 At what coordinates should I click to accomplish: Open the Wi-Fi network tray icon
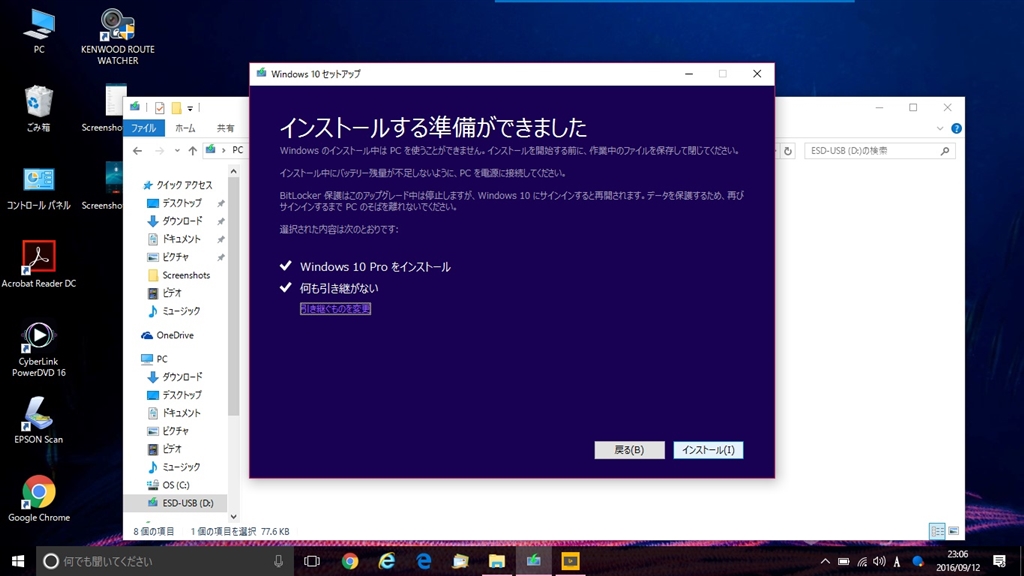(x=862, y=561)
